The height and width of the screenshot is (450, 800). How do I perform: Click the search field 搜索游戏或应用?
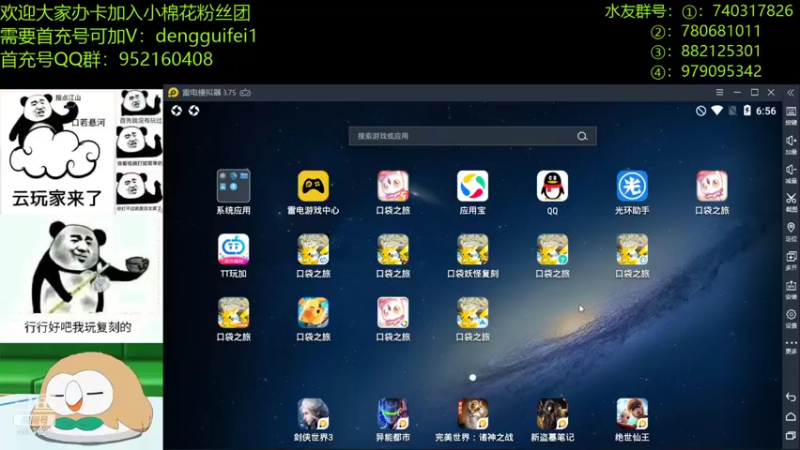[x=472, y=136]
